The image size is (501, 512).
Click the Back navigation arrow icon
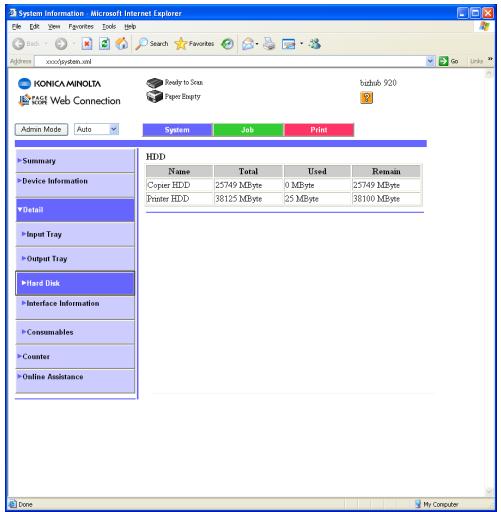pos(19,44)
